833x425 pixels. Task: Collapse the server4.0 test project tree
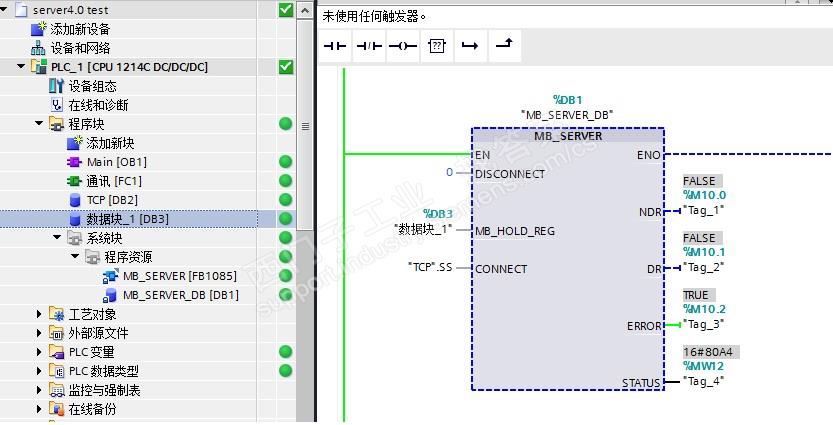click(x=4, y=10)
